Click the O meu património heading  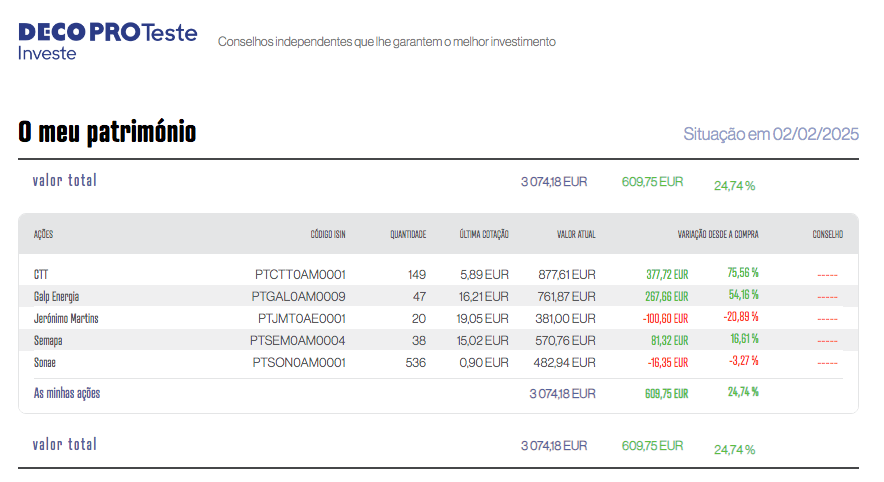(107, 132)
